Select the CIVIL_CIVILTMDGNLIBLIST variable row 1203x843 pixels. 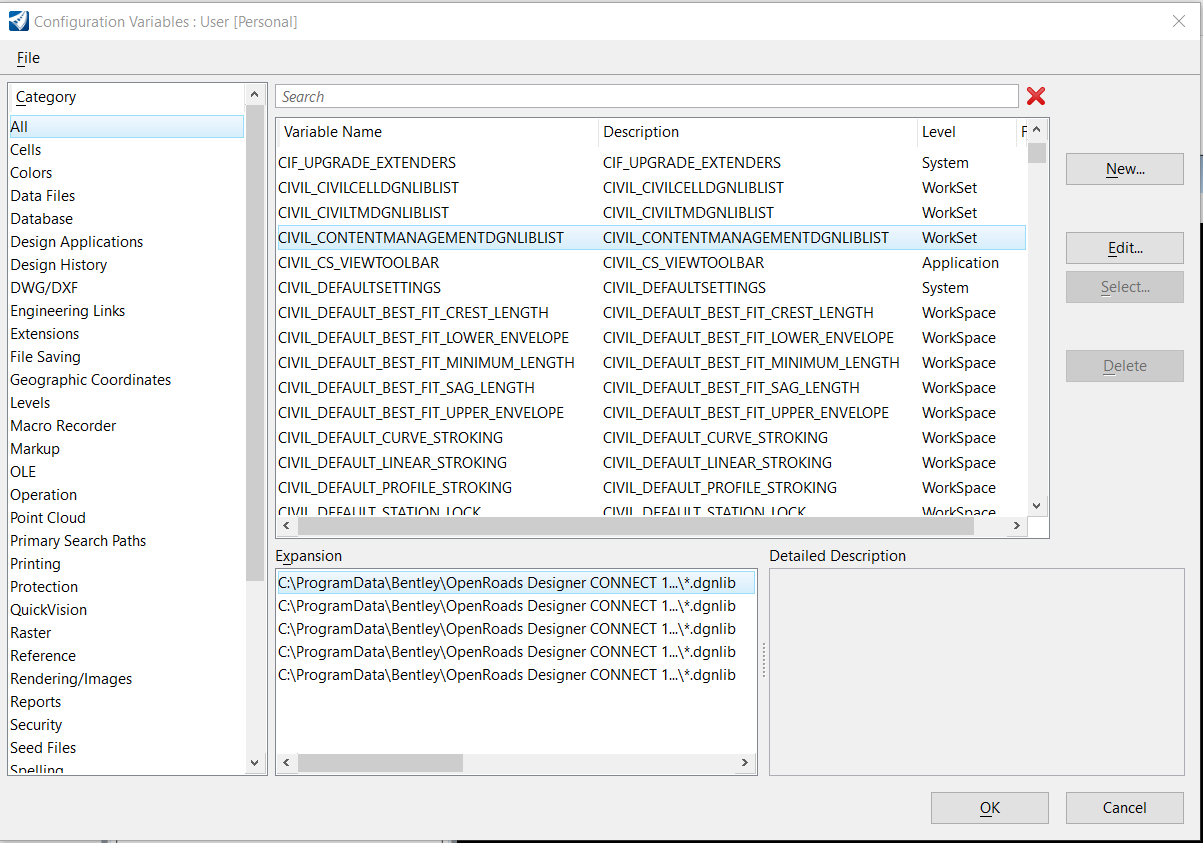click(x=651, y=213)
